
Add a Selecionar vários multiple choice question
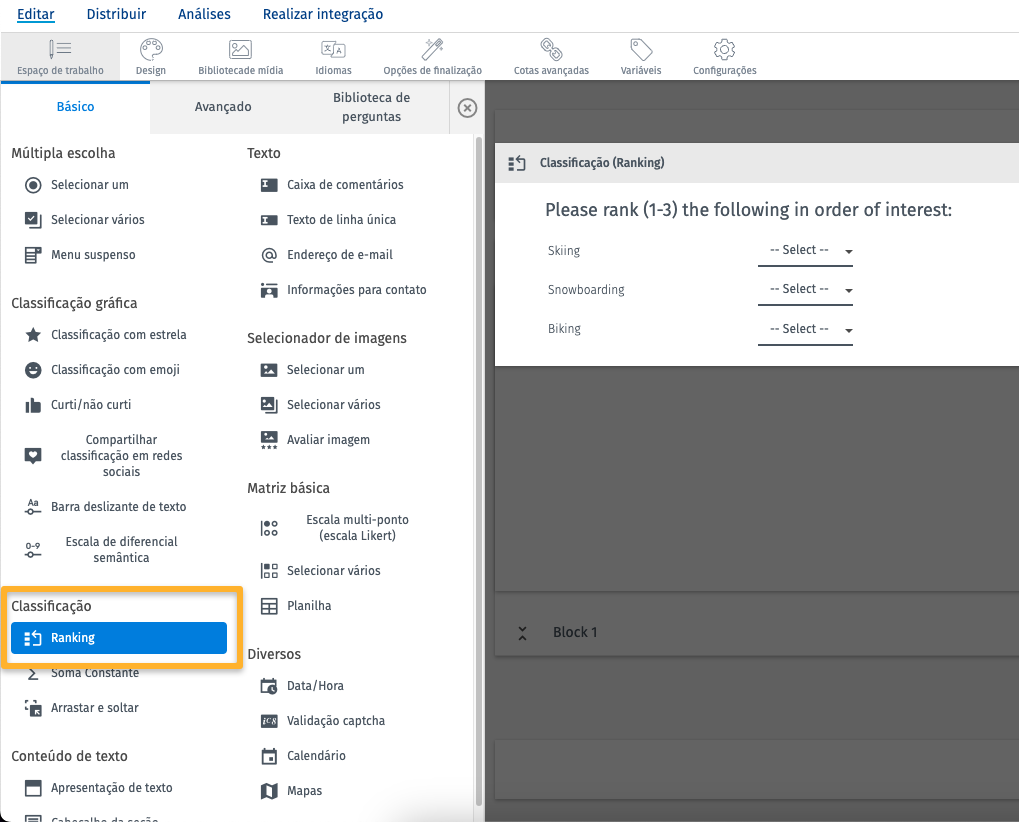tap(84, 220)
